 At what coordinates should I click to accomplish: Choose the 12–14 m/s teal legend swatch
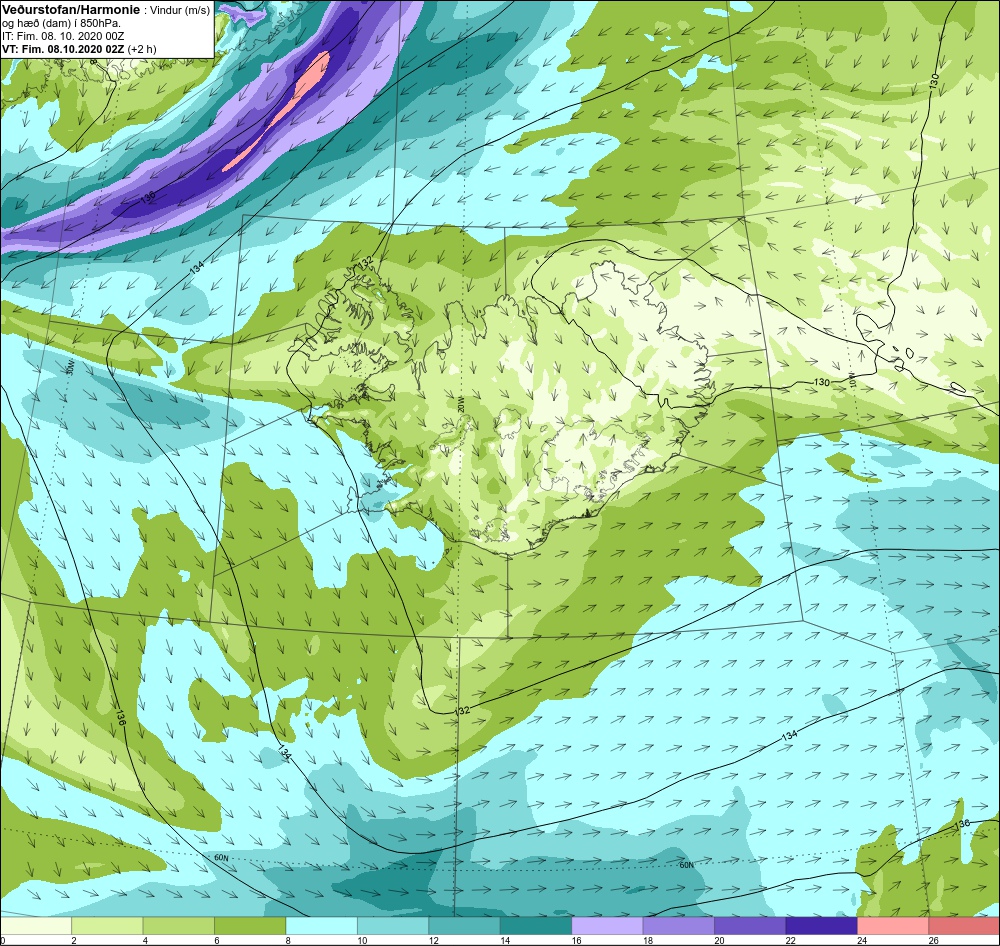[x=464, y=926]
